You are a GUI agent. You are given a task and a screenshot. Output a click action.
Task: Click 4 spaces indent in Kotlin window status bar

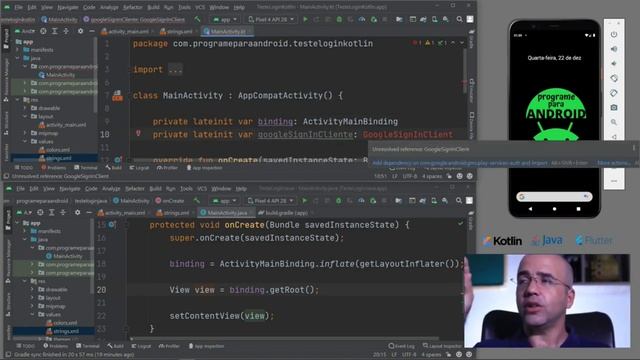(432, 176)
